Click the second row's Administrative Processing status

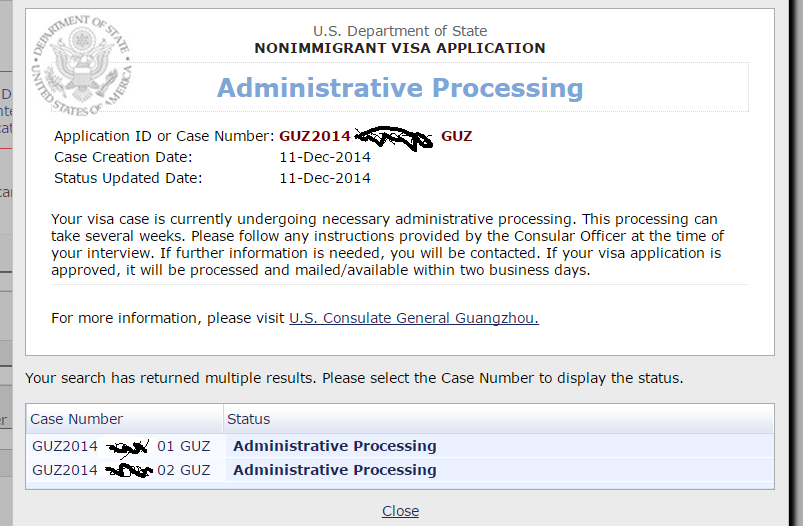[335, 470]
